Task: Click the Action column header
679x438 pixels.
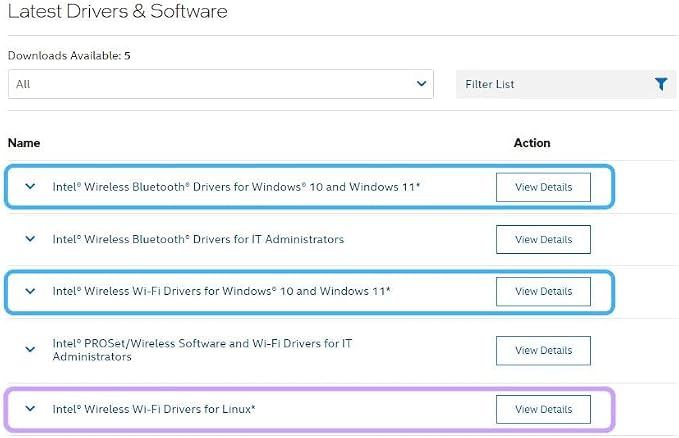Action: (x=532, y=143)
